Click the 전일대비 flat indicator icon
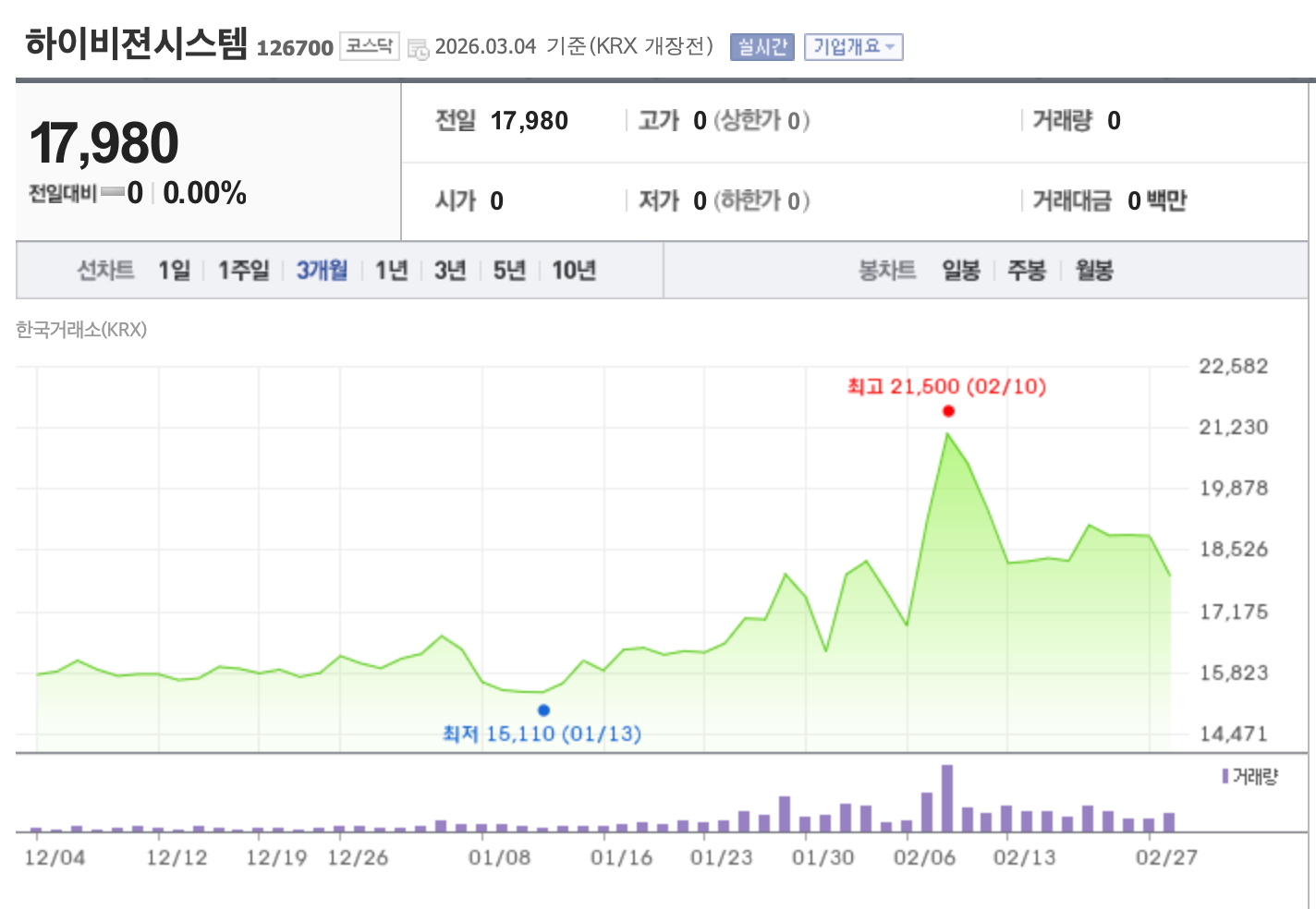Screen dimensions: 1316x909 pos(113,193)
